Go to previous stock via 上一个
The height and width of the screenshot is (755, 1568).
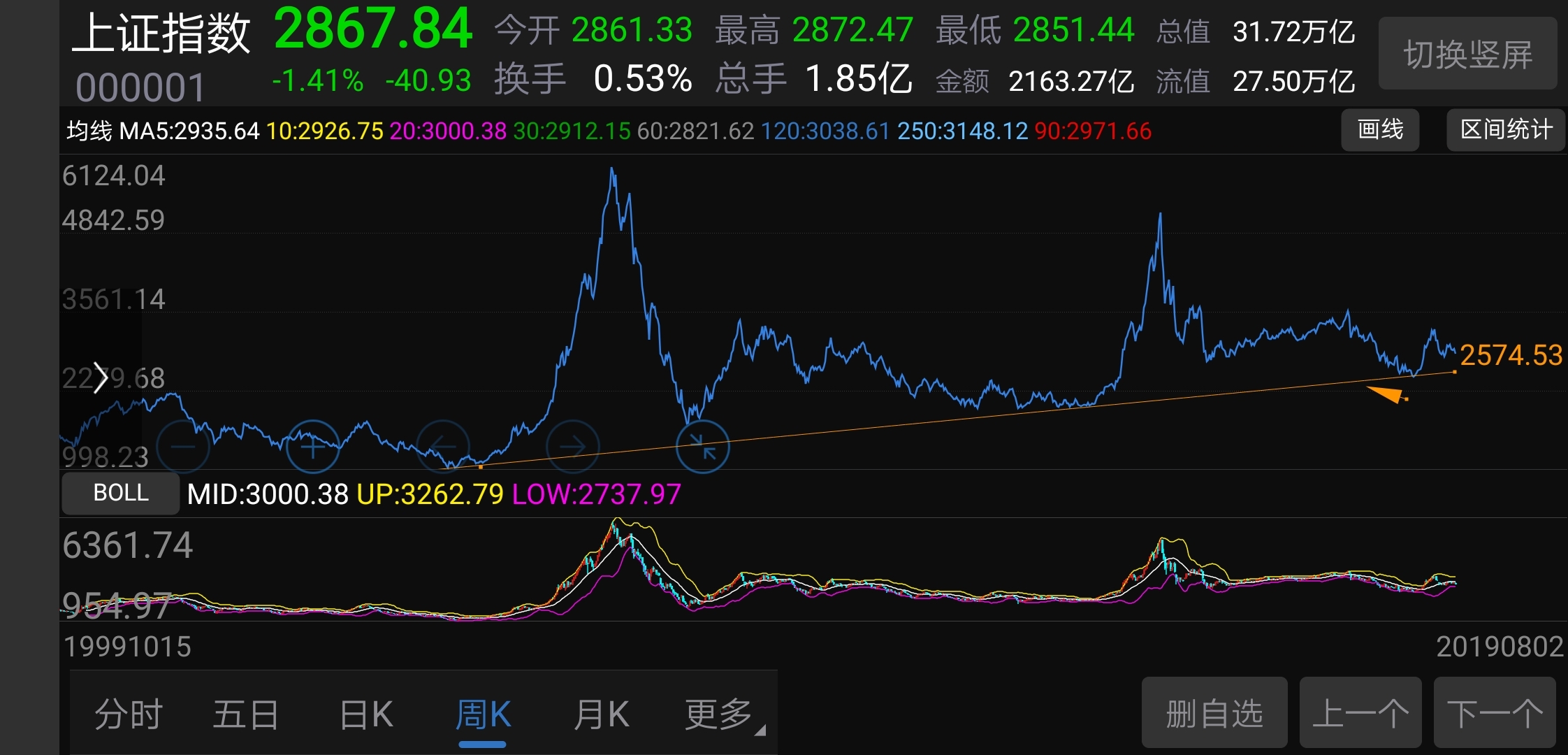click(x=1360, y=713)
